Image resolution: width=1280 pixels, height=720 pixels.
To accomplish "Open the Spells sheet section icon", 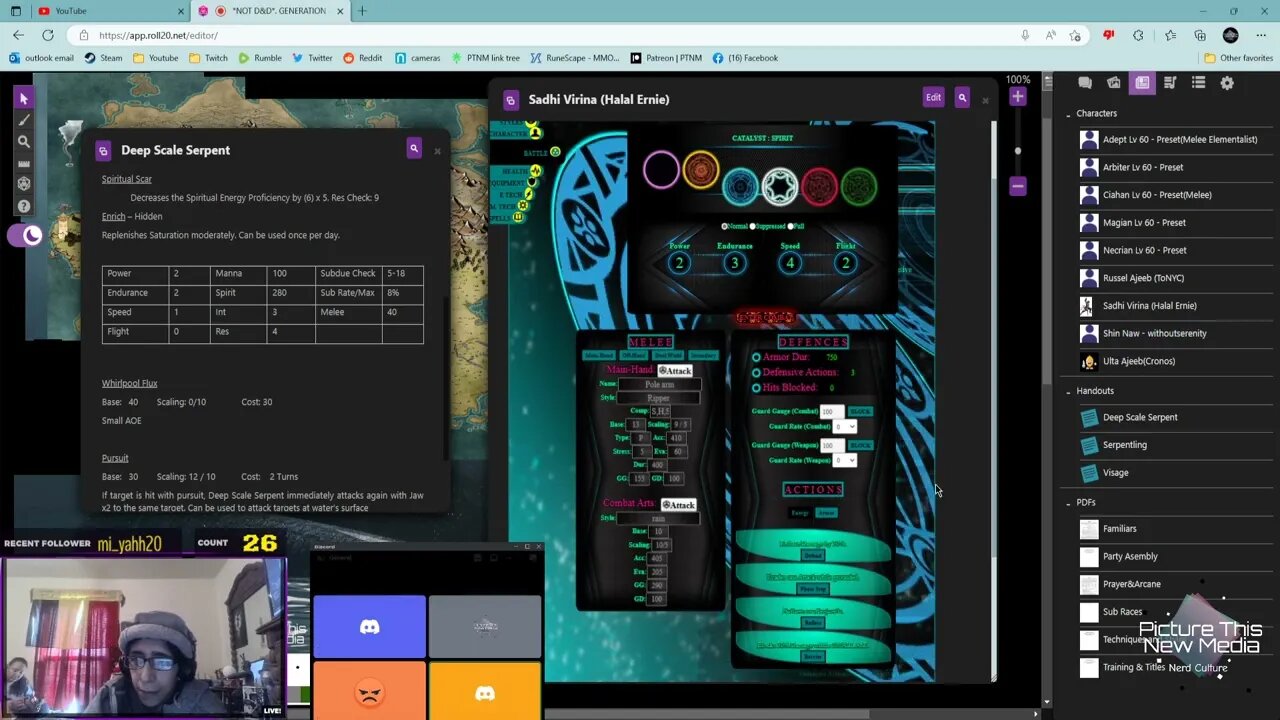I will [518, 217].
